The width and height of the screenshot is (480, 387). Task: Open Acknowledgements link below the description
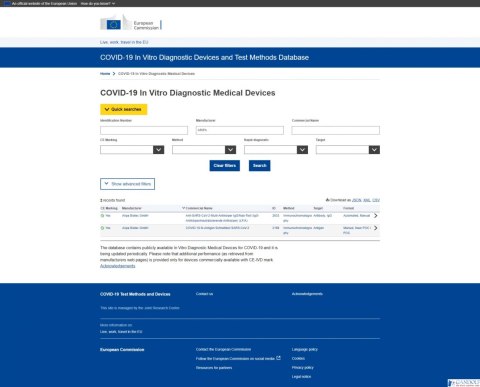(x=118, y=266)
